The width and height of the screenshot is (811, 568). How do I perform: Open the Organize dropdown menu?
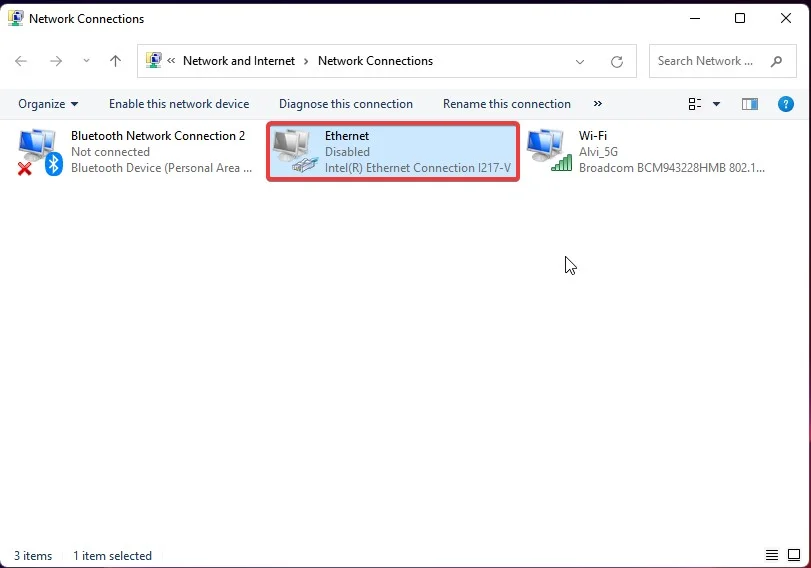[x=48, y=104]
